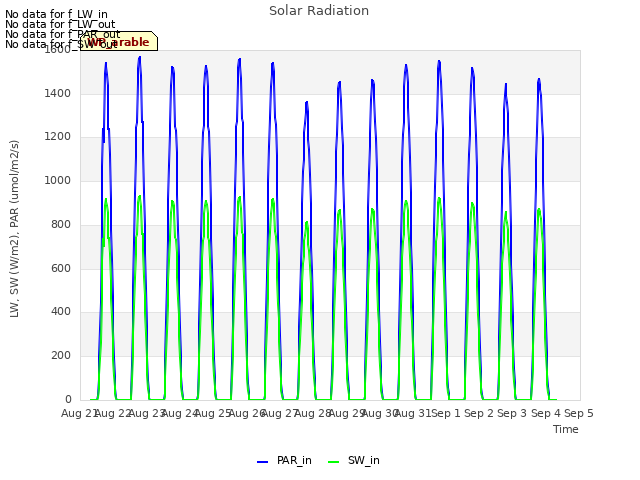Click the 'No data for f_LW_out' message
The image size is (640, 480).
point(60,24)
